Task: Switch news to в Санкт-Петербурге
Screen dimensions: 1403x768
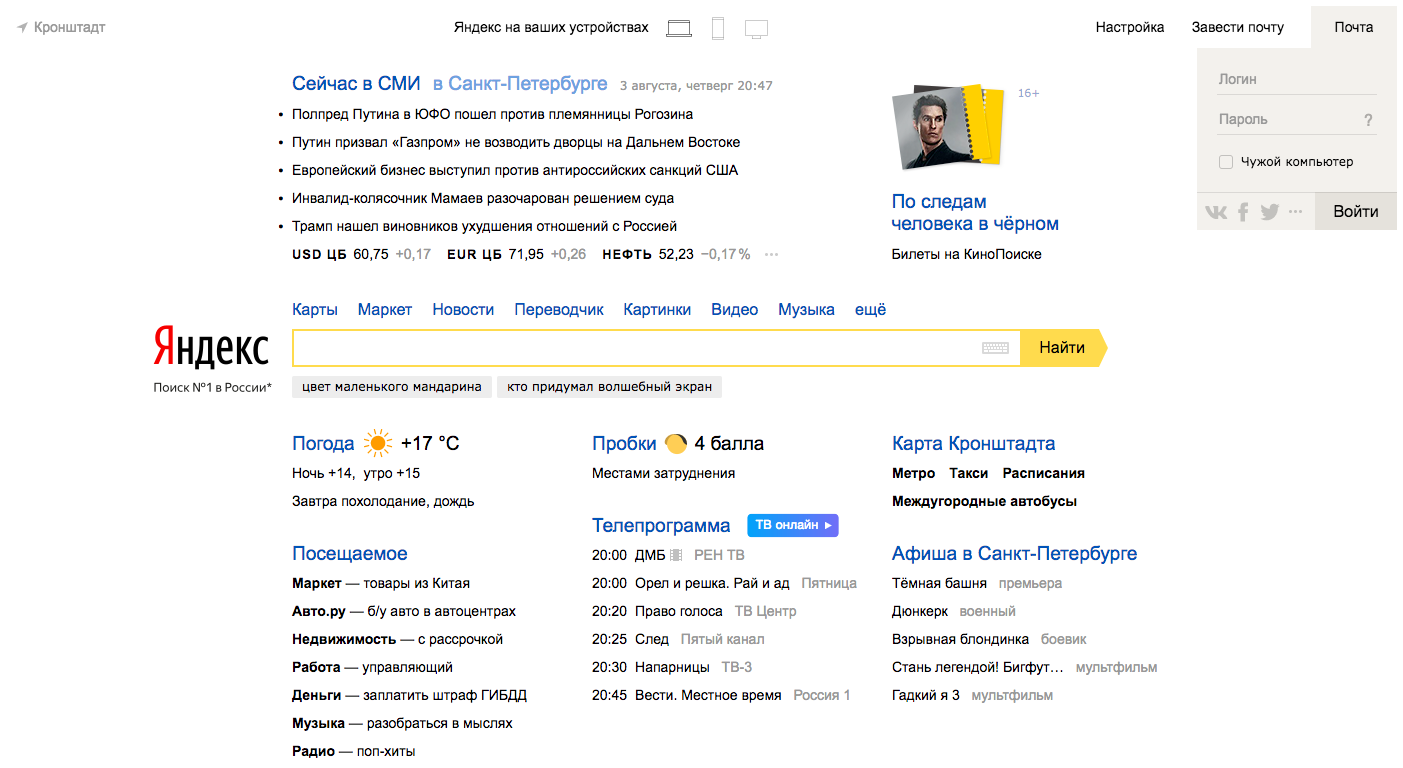Action: click(520, 84)
